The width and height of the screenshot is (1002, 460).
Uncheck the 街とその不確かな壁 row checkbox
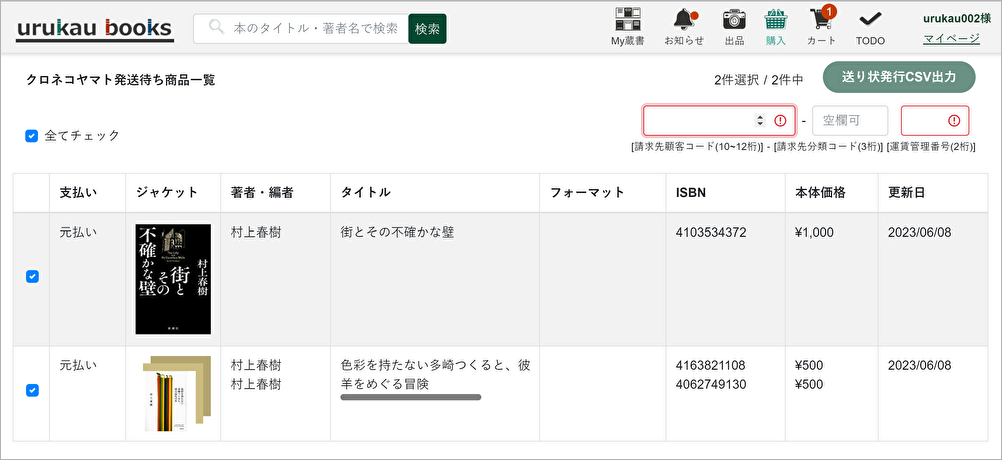(x=32, y=277)
